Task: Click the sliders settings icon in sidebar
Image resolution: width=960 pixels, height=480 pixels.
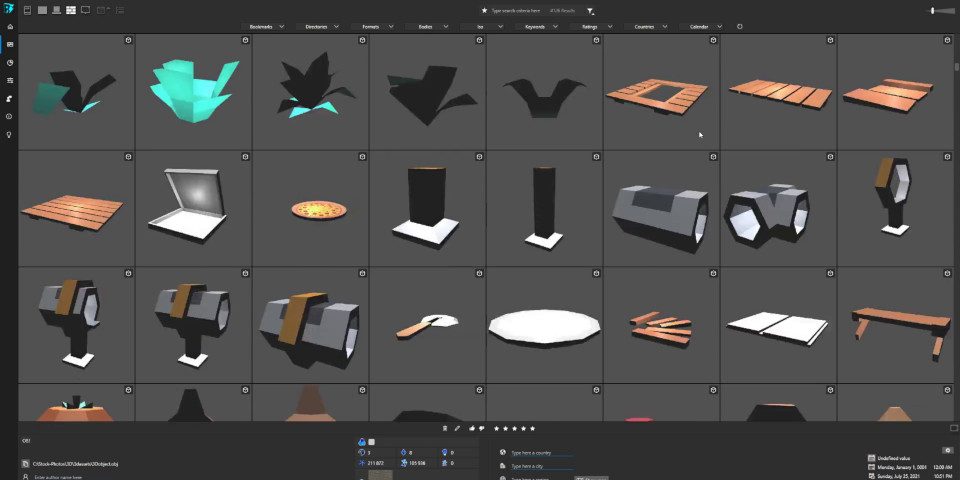Action: [x=9, y=80]
